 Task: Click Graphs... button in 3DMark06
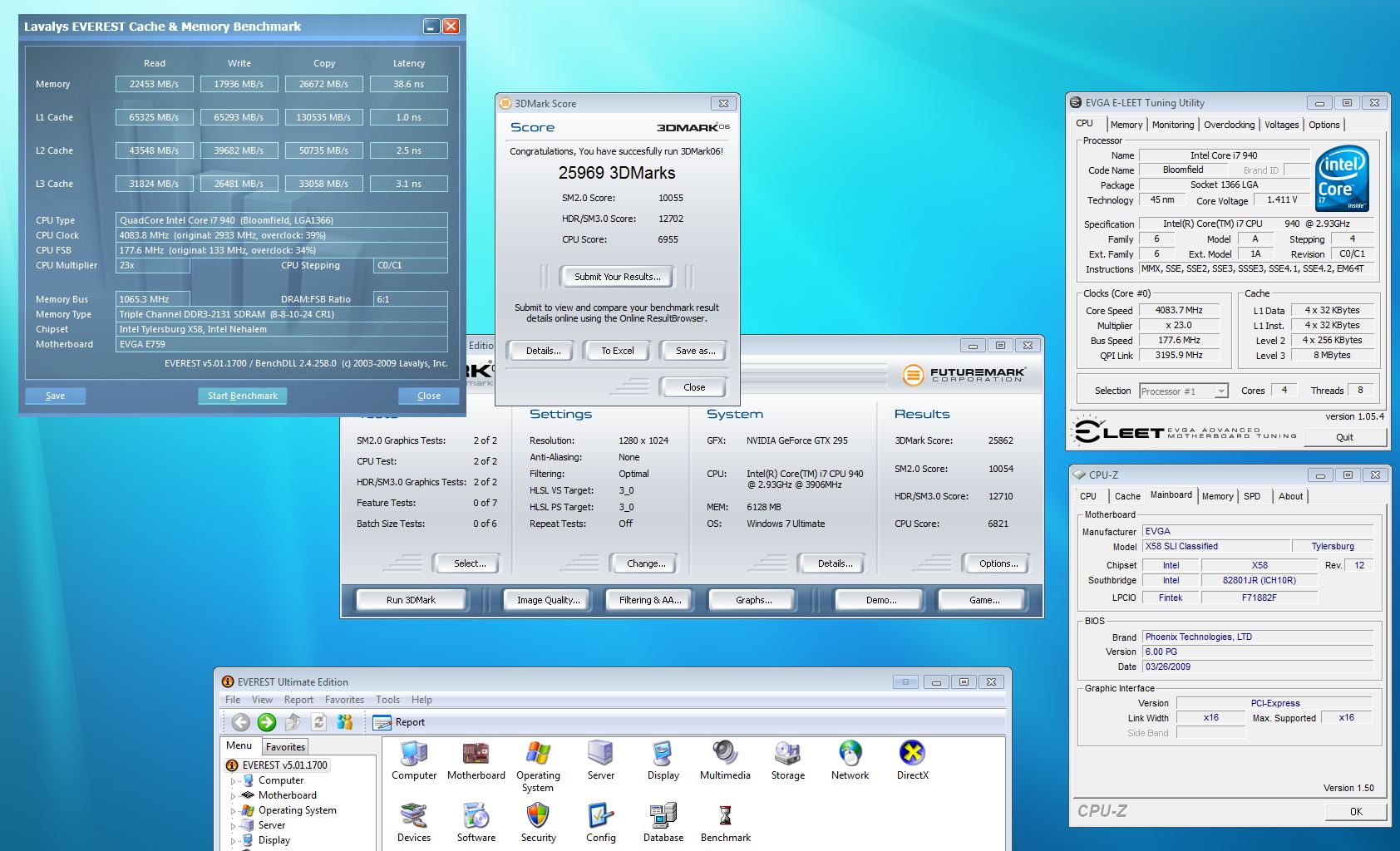[753, 600]
